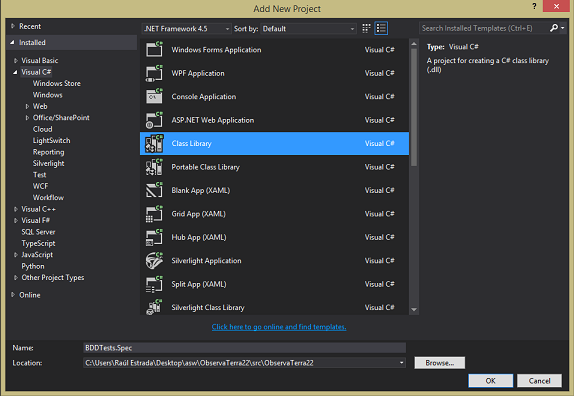
Task: Switch to small icons view
Action: coord(366,29)
